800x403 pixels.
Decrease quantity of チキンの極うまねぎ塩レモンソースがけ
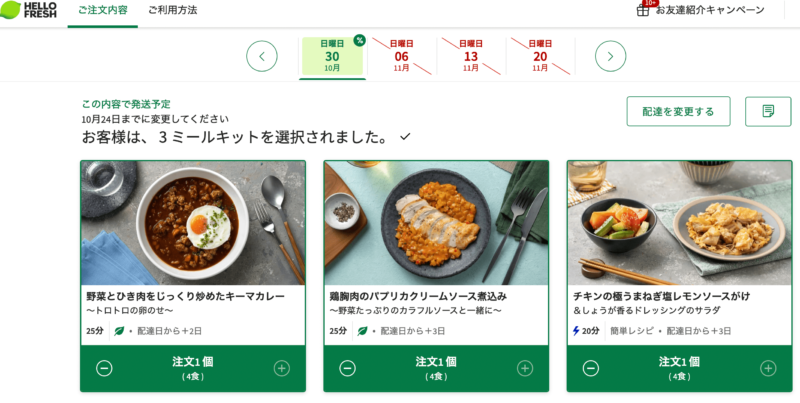(591, 368)
